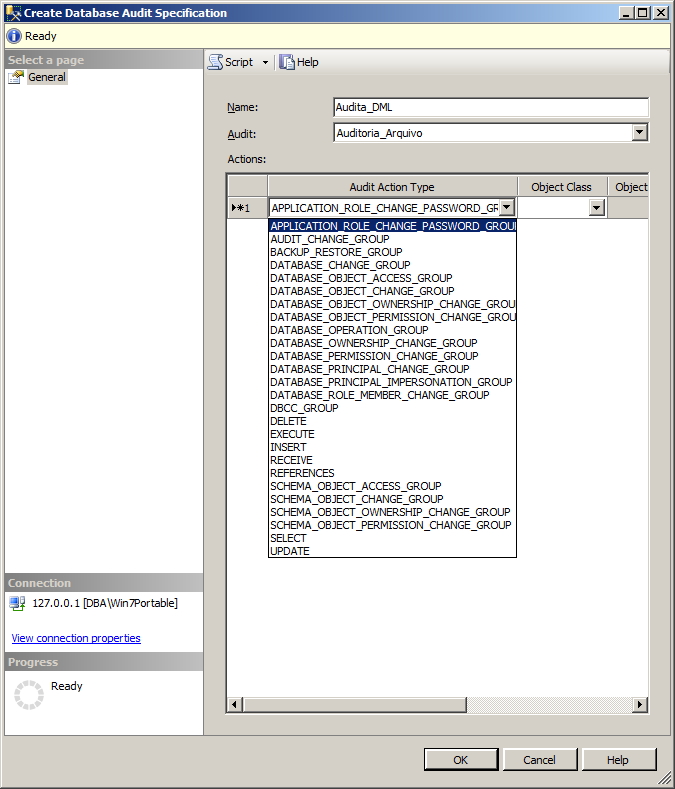Choose AUDIT_CHANGE_GROUP option
675x789 pixels.
pyautogui.click(x=393, y=239)
